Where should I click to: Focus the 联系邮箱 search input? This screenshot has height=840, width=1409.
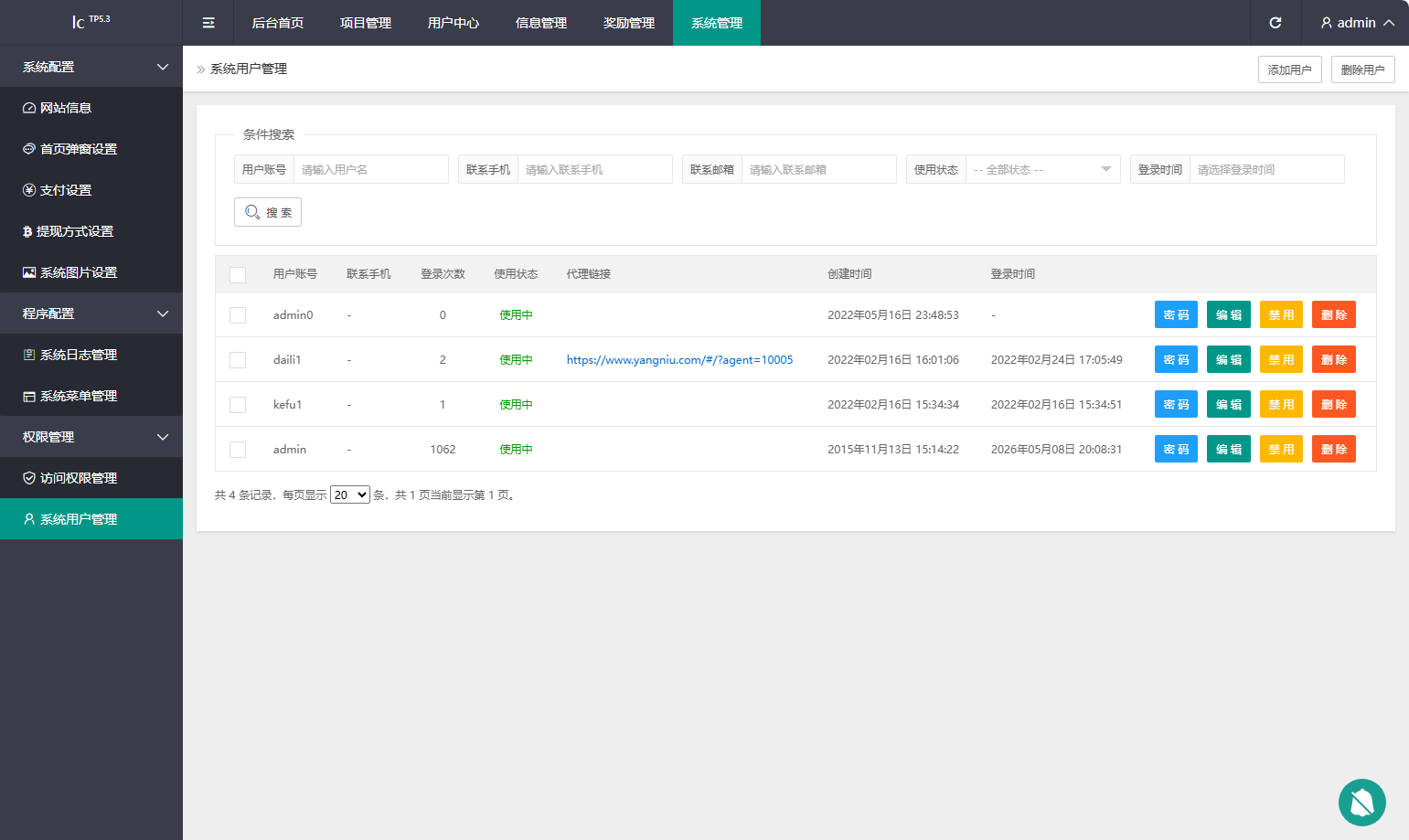coord(818,169)
